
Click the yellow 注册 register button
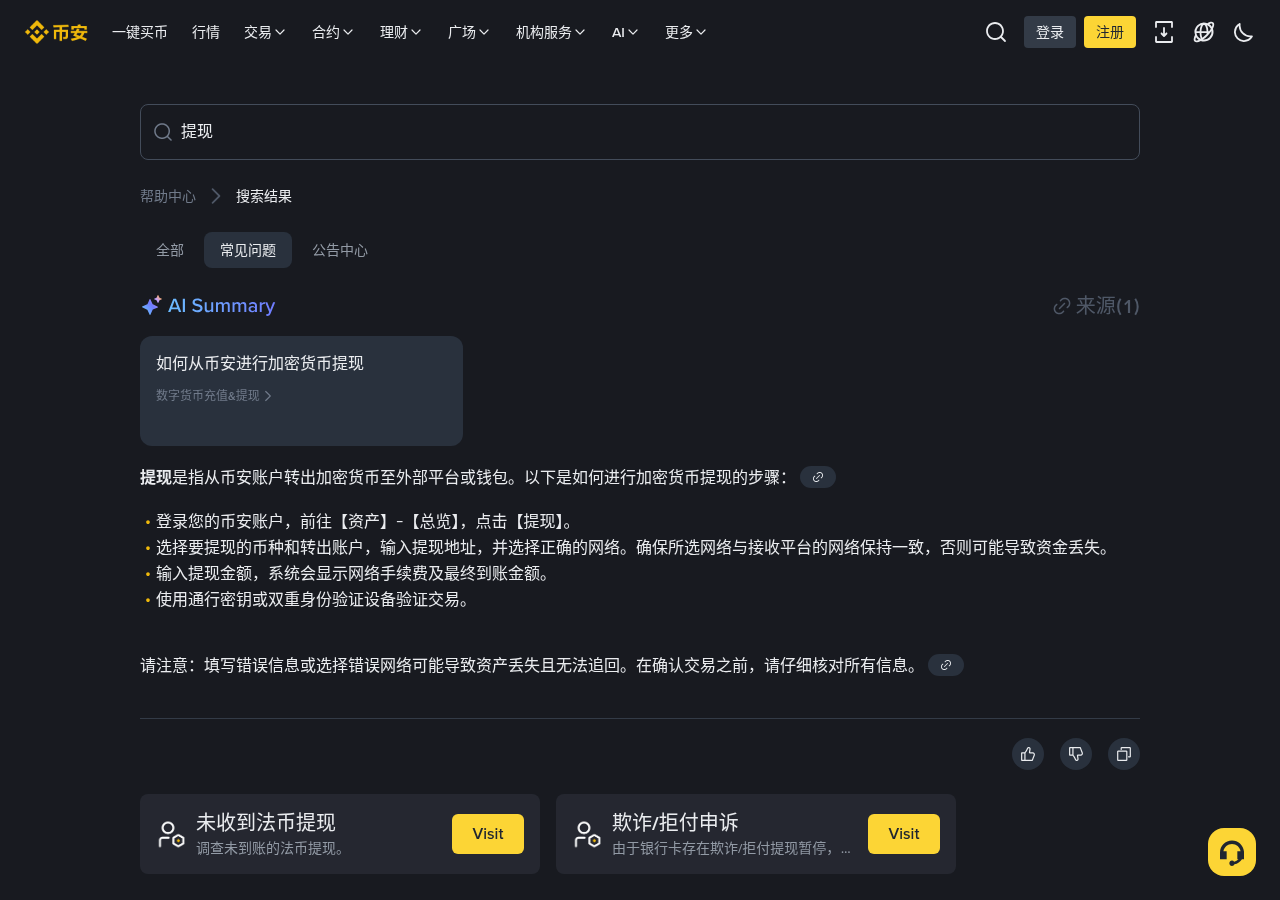(1110, 32)
